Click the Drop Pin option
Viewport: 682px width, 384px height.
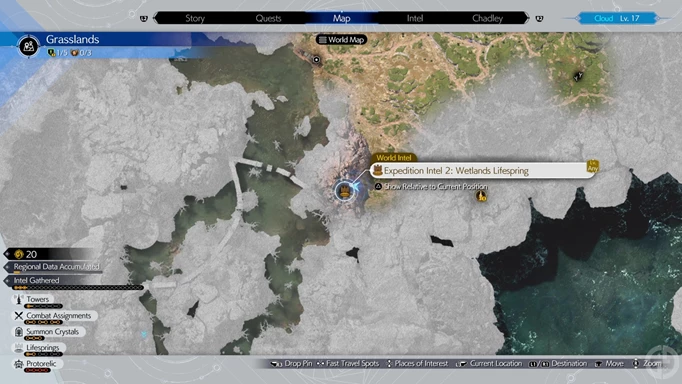pyautogui.click(x=291, y=364)
